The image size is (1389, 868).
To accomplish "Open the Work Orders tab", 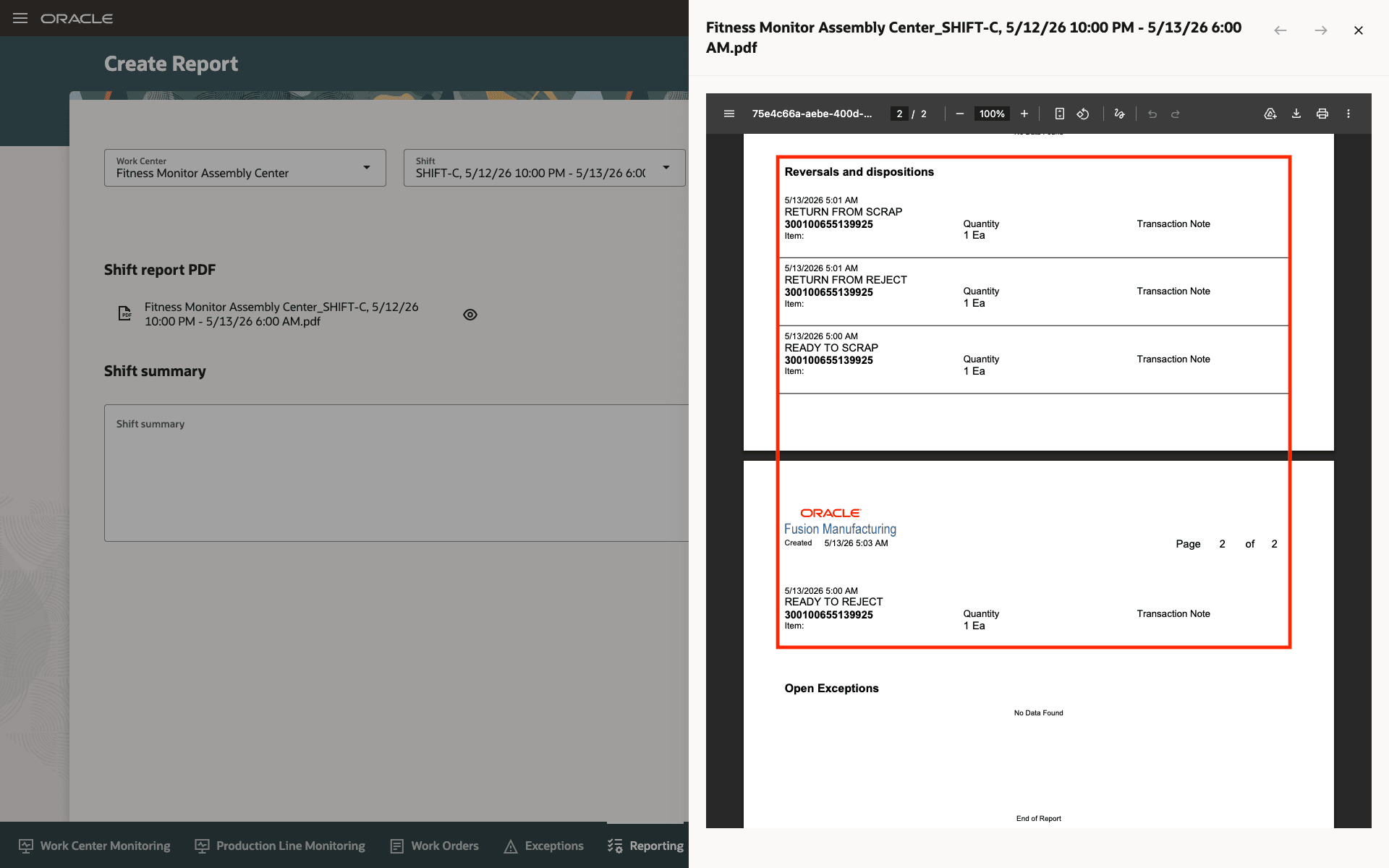I will point(435,846).
